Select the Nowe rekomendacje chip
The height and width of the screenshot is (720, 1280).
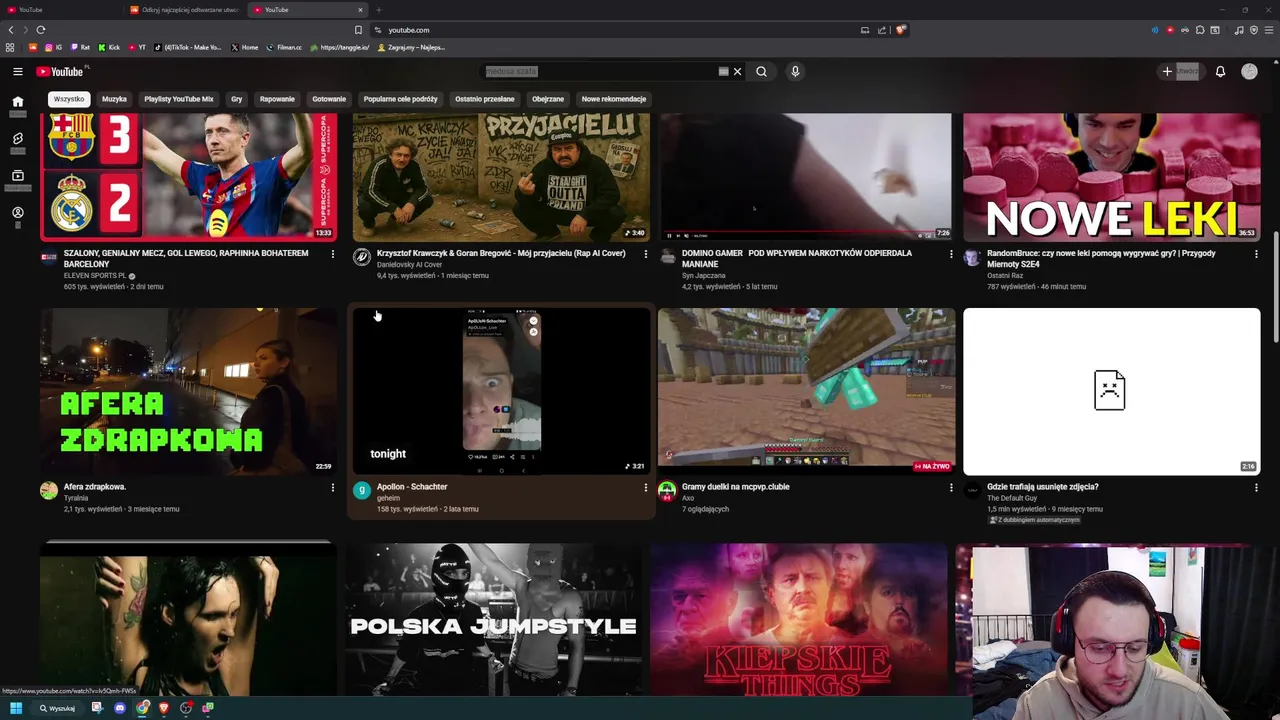[x=614, y=99]
